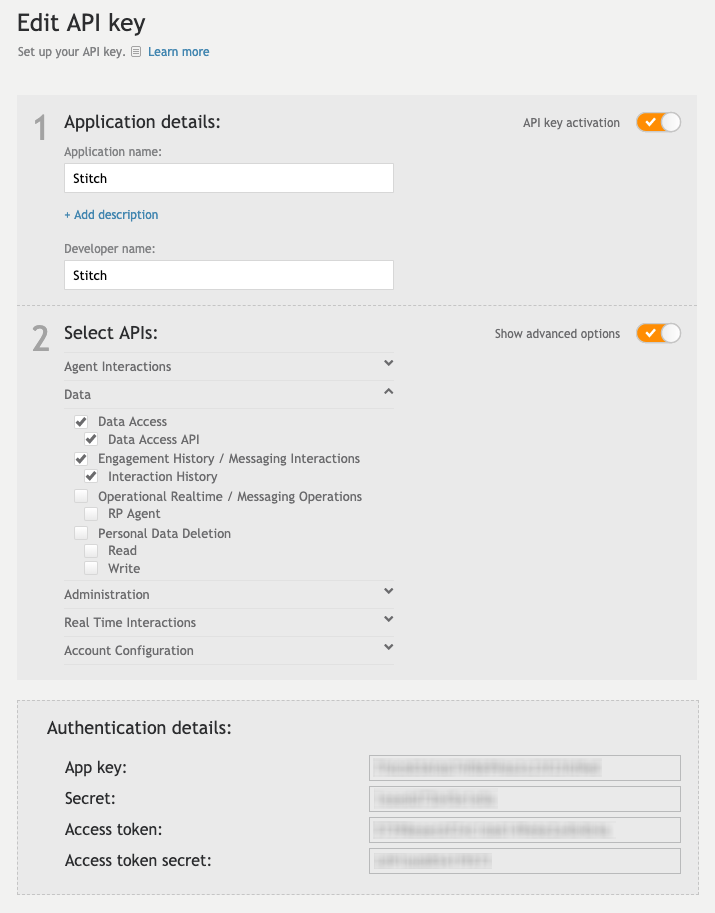Toggle the Show advanced options switch
Image resolution: width=715 pixels, height=913 pixels.
658,334
